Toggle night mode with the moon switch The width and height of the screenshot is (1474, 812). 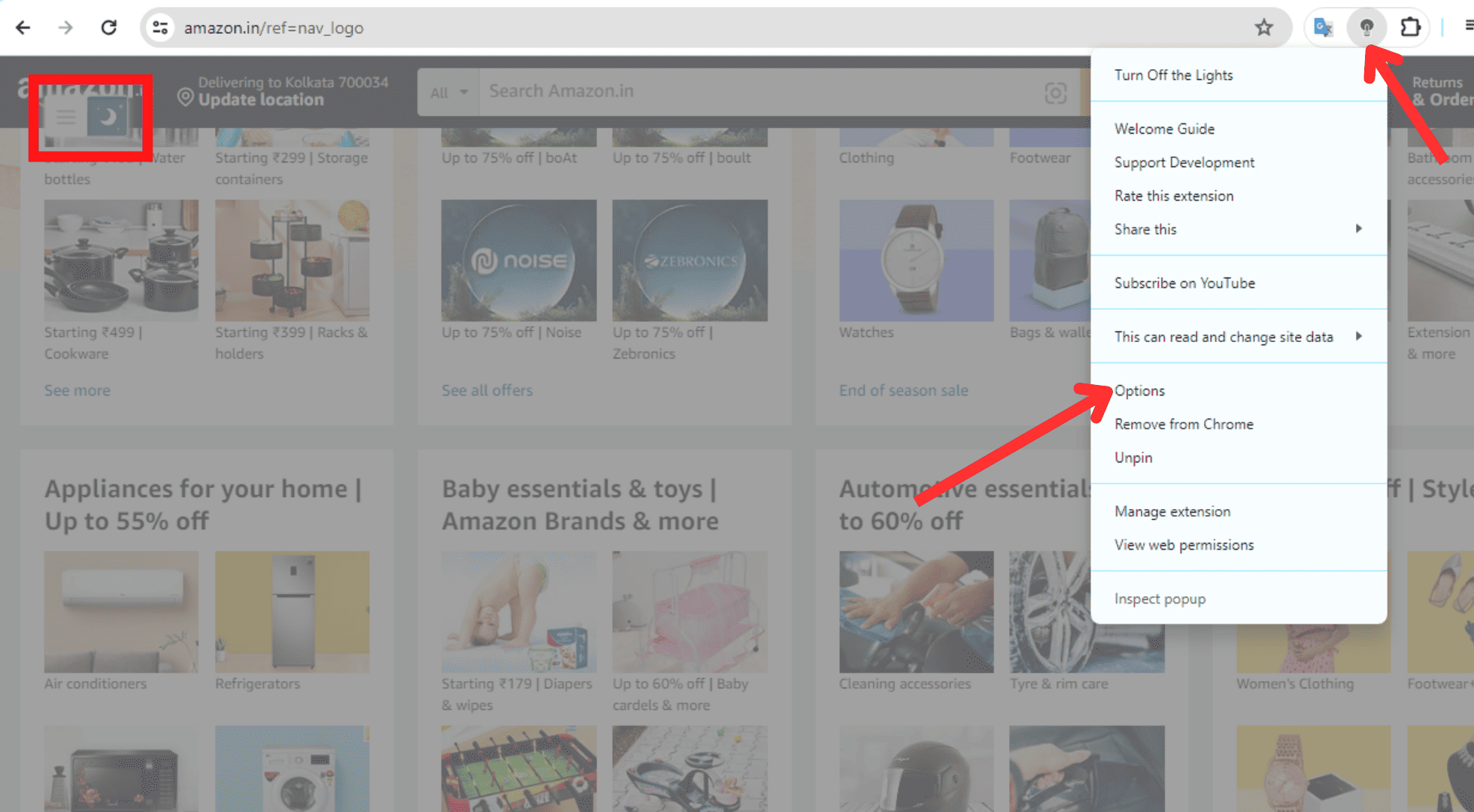[x=108, y=117]
